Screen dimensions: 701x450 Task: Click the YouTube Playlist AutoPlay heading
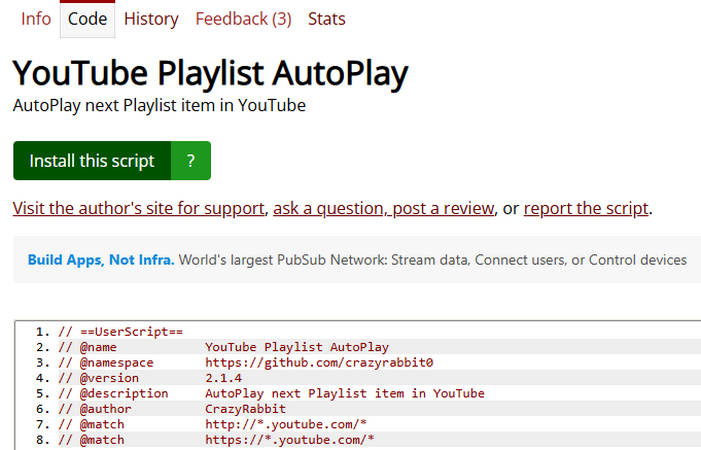210,73
